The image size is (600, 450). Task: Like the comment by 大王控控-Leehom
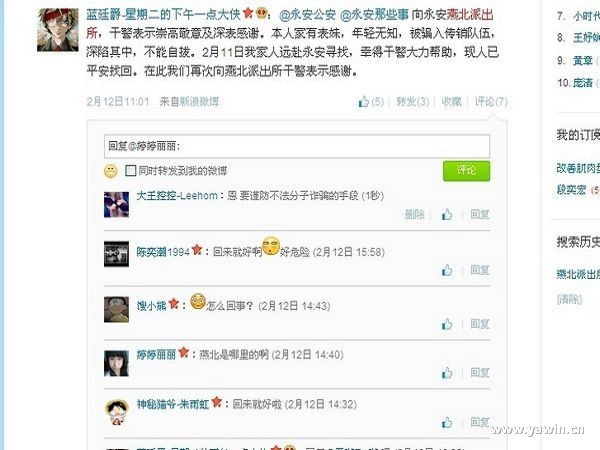click(x=447, y=215)
